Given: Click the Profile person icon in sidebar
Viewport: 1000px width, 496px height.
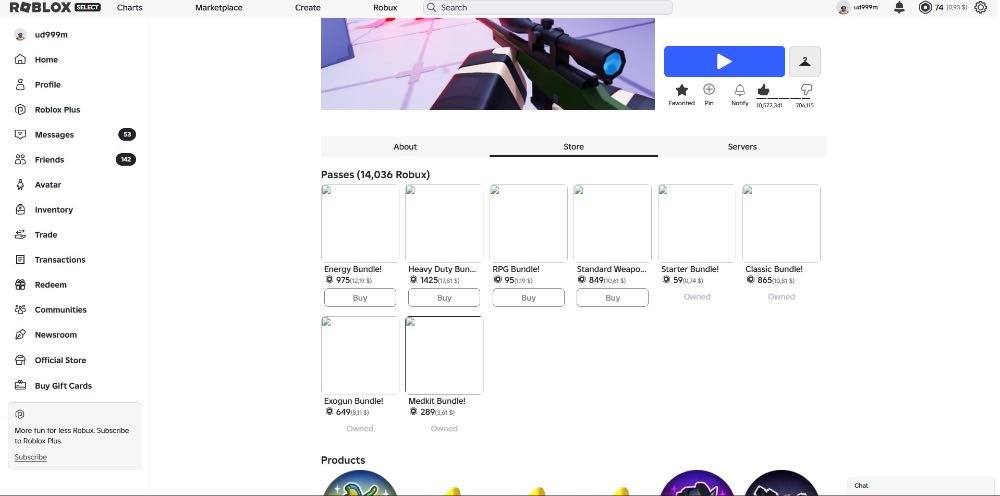Looking at the screenshot, I should pyautogui.click(x=20, y=84).
